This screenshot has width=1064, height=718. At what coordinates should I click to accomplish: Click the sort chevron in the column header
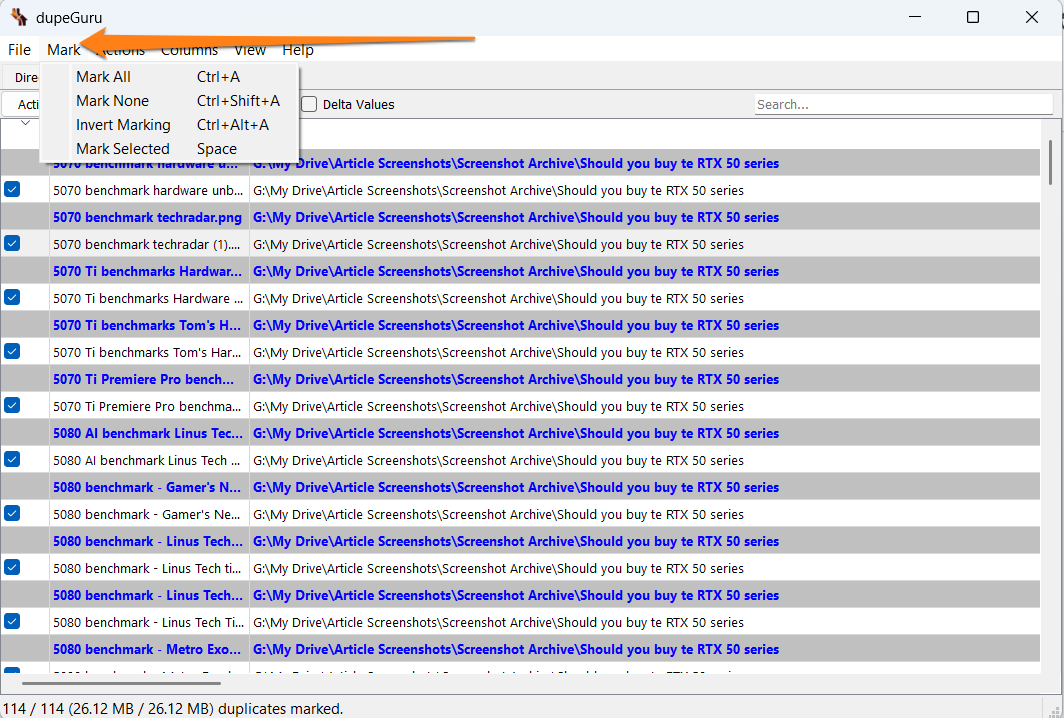(x=25, y=123)
